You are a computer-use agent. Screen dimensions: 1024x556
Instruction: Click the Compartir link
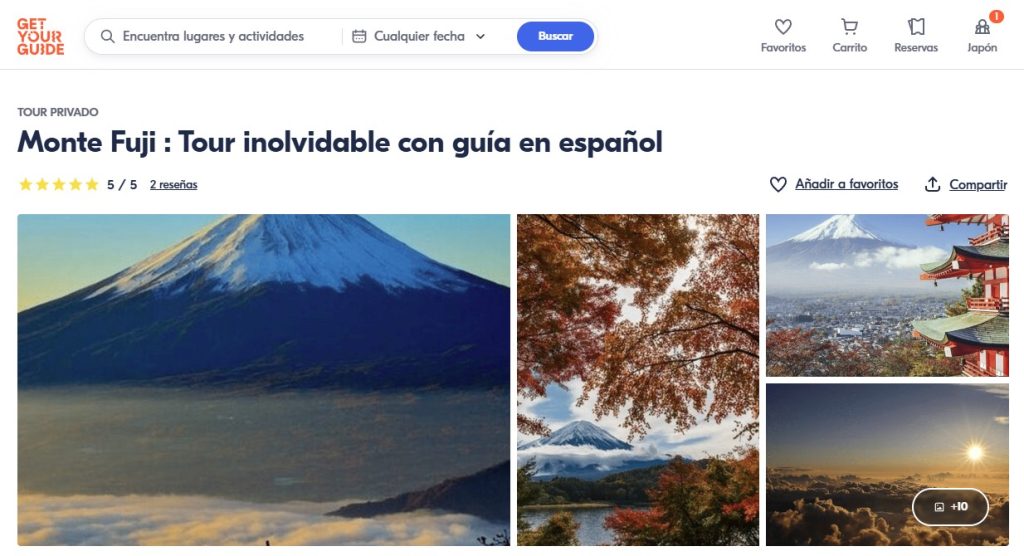point(978,185)
